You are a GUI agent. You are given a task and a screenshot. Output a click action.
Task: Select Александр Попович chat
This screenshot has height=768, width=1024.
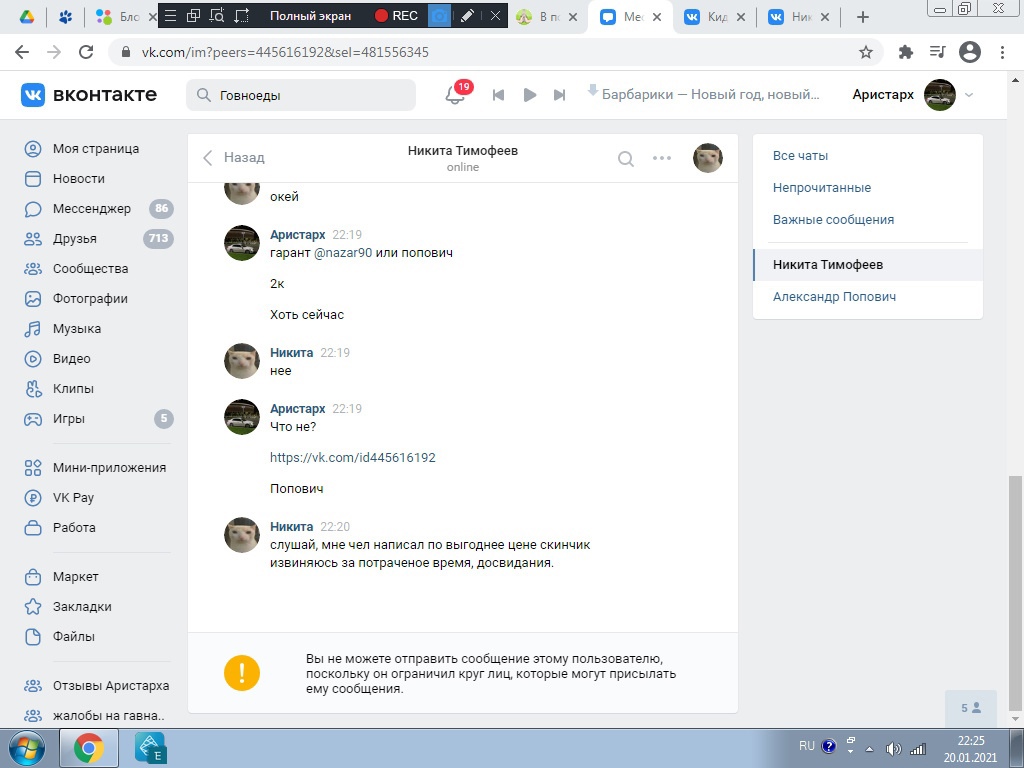click(x=834, y=297)
